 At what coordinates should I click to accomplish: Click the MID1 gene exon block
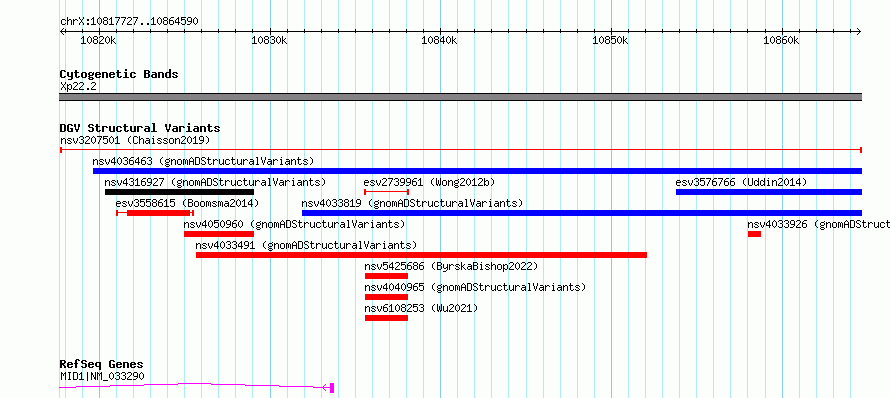coord(332,387)
